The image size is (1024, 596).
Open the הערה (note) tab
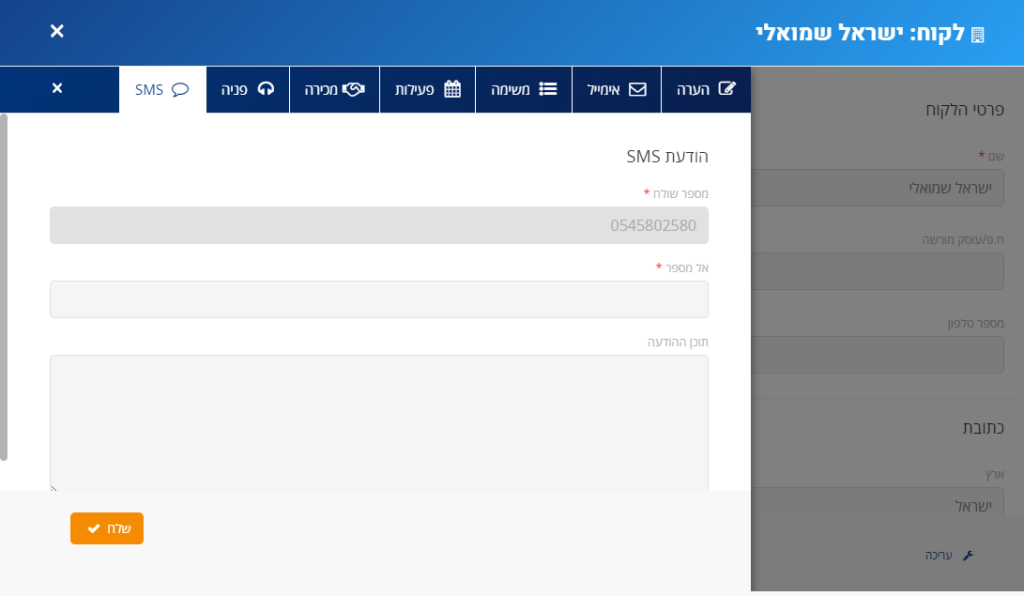(x=706, y=89)
